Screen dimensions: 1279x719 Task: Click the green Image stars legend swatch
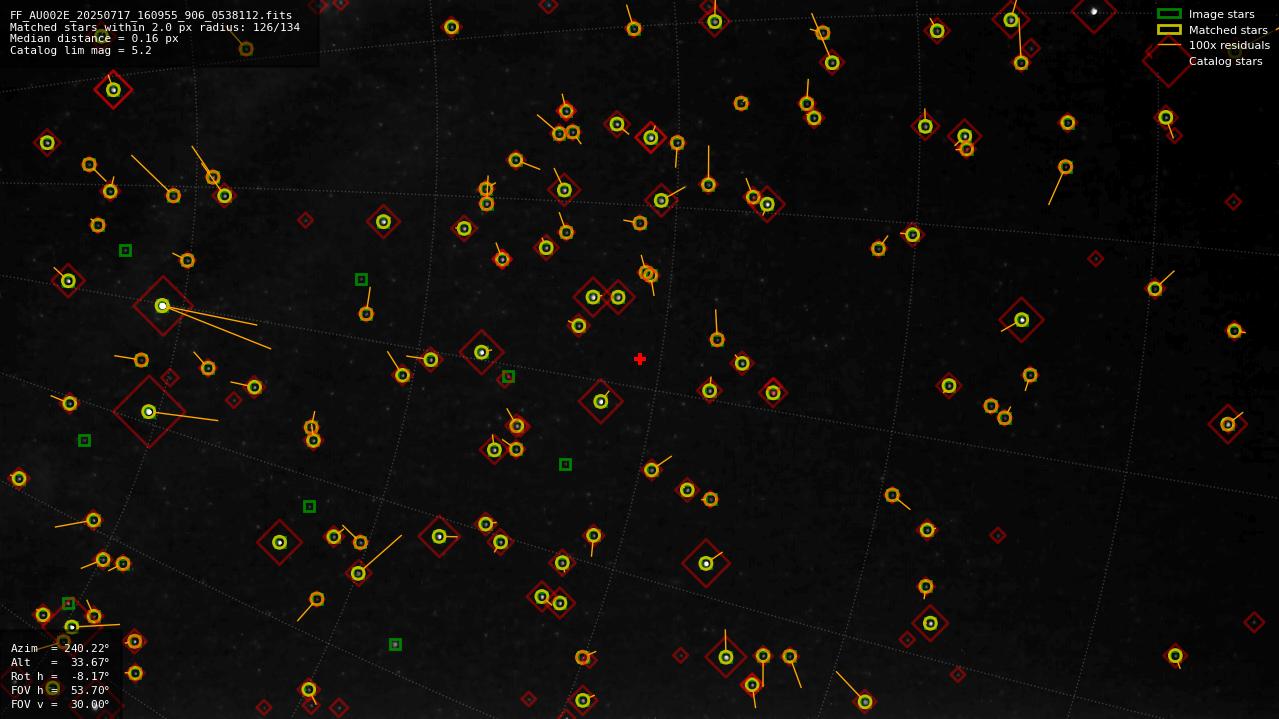pyautogui.click(x=1169, y=14)
